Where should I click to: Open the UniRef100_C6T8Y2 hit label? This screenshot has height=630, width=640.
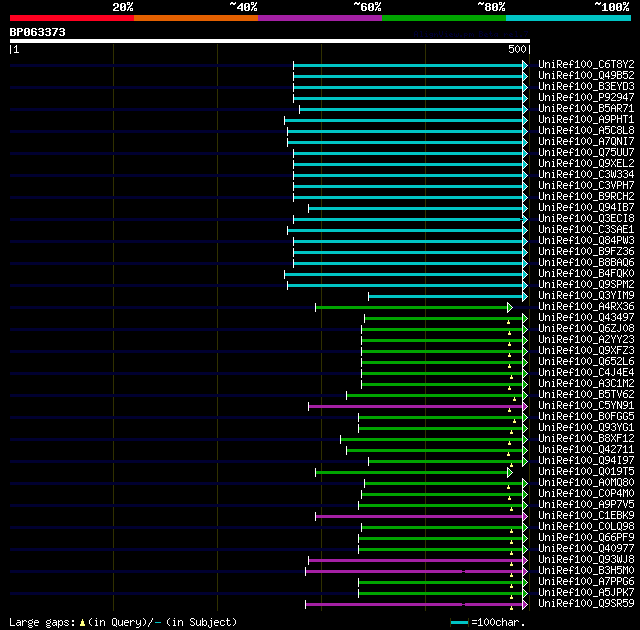click(586, 64)
